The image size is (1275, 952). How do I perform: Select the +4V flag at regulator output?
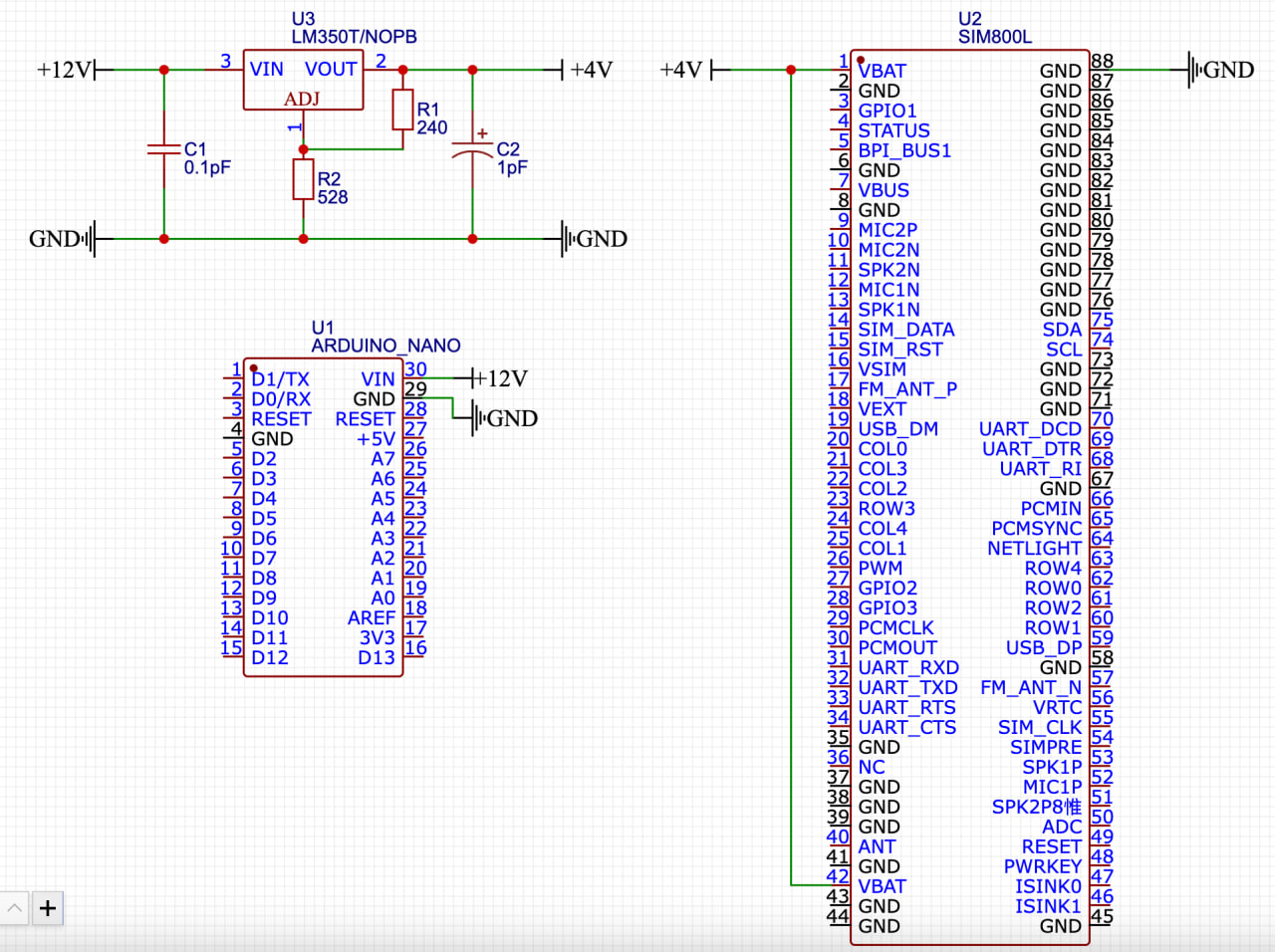coord(580,70)
